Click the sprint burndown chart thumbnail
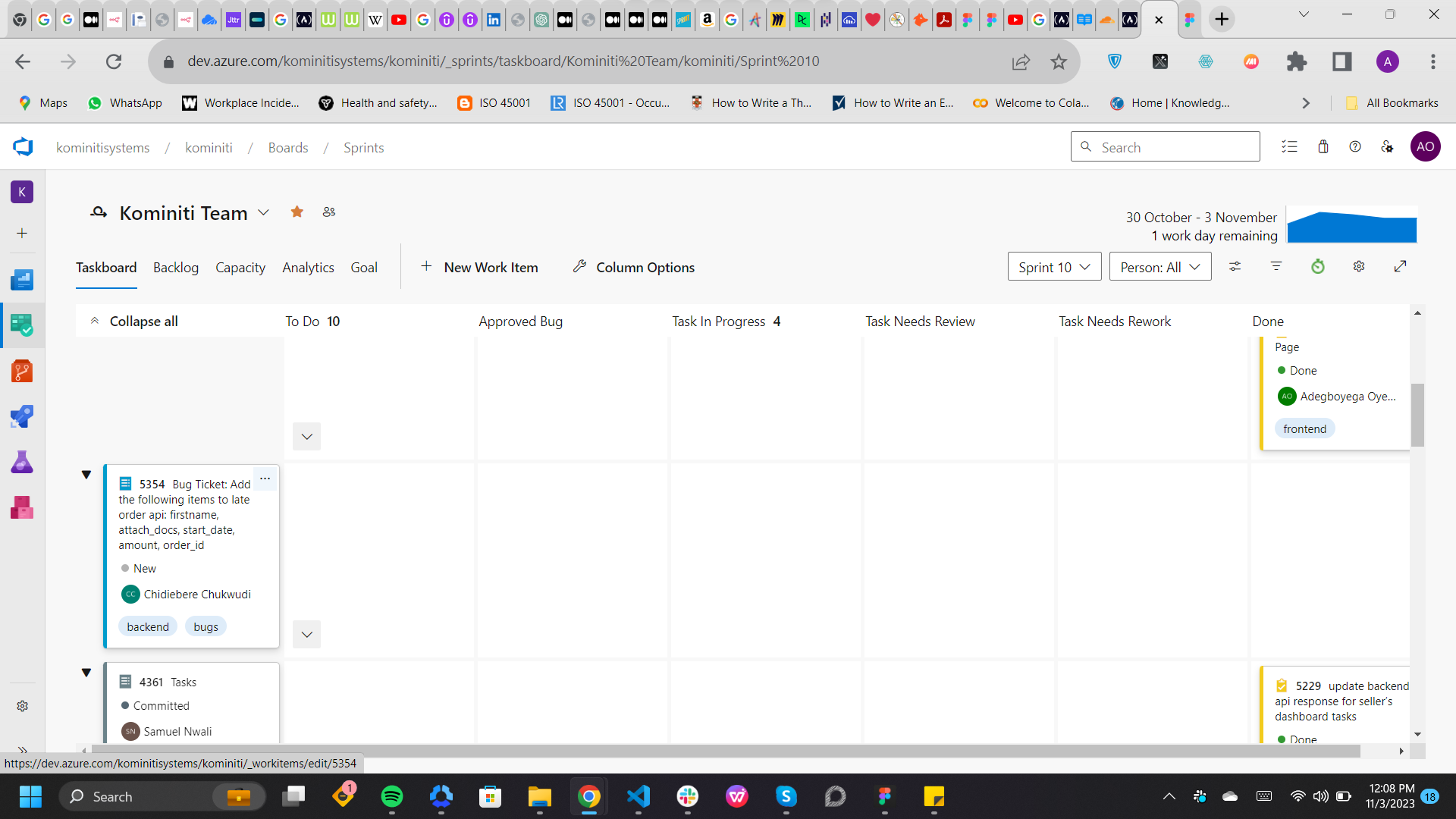Screen dimensions: 1456x819 pyautogui.click(x=1352, y=225)
